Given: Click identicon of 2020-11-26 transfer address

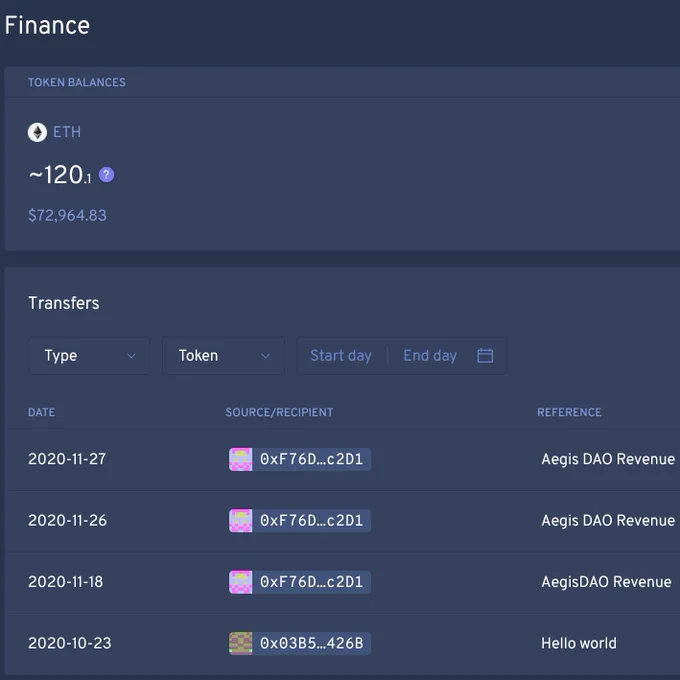Looking at the screenshot, I should coord(241,520).
